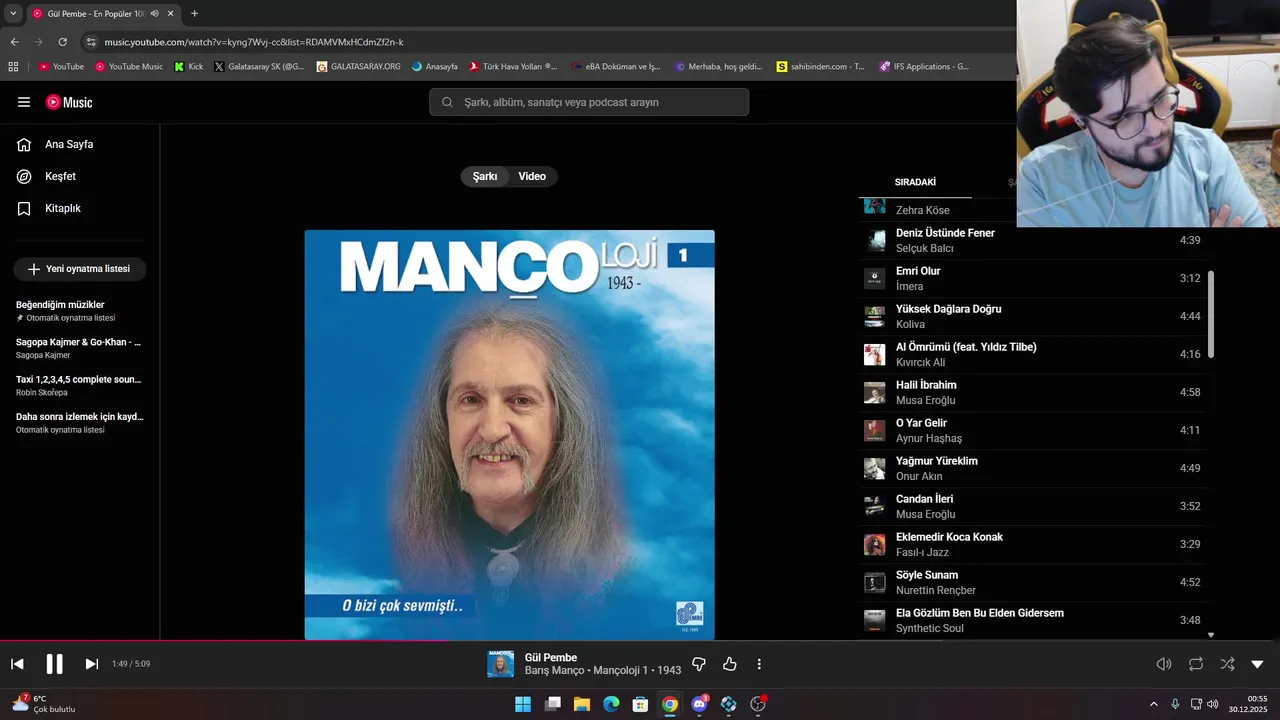The height and width of the screenshot is (720, 1280).
Task: Play O Yar Gelir by Aynur Haşhaş
Action: point(1033,430)
